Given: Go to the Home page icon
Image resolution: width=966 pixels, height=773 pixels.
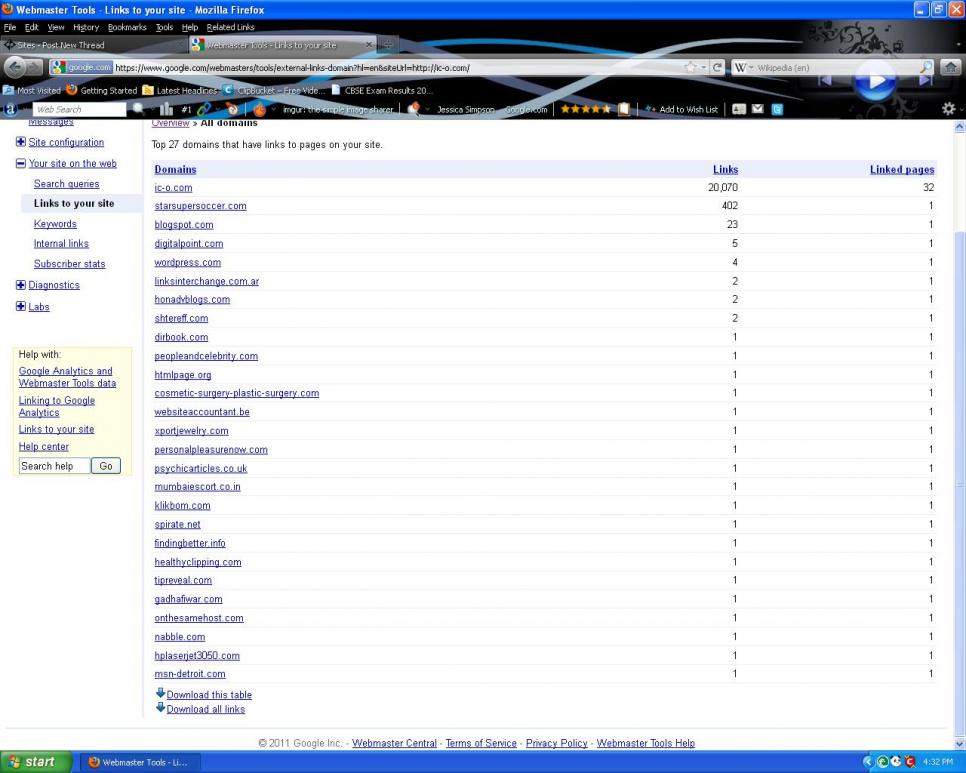Looking at the screenshot, I should pos(951,68).
